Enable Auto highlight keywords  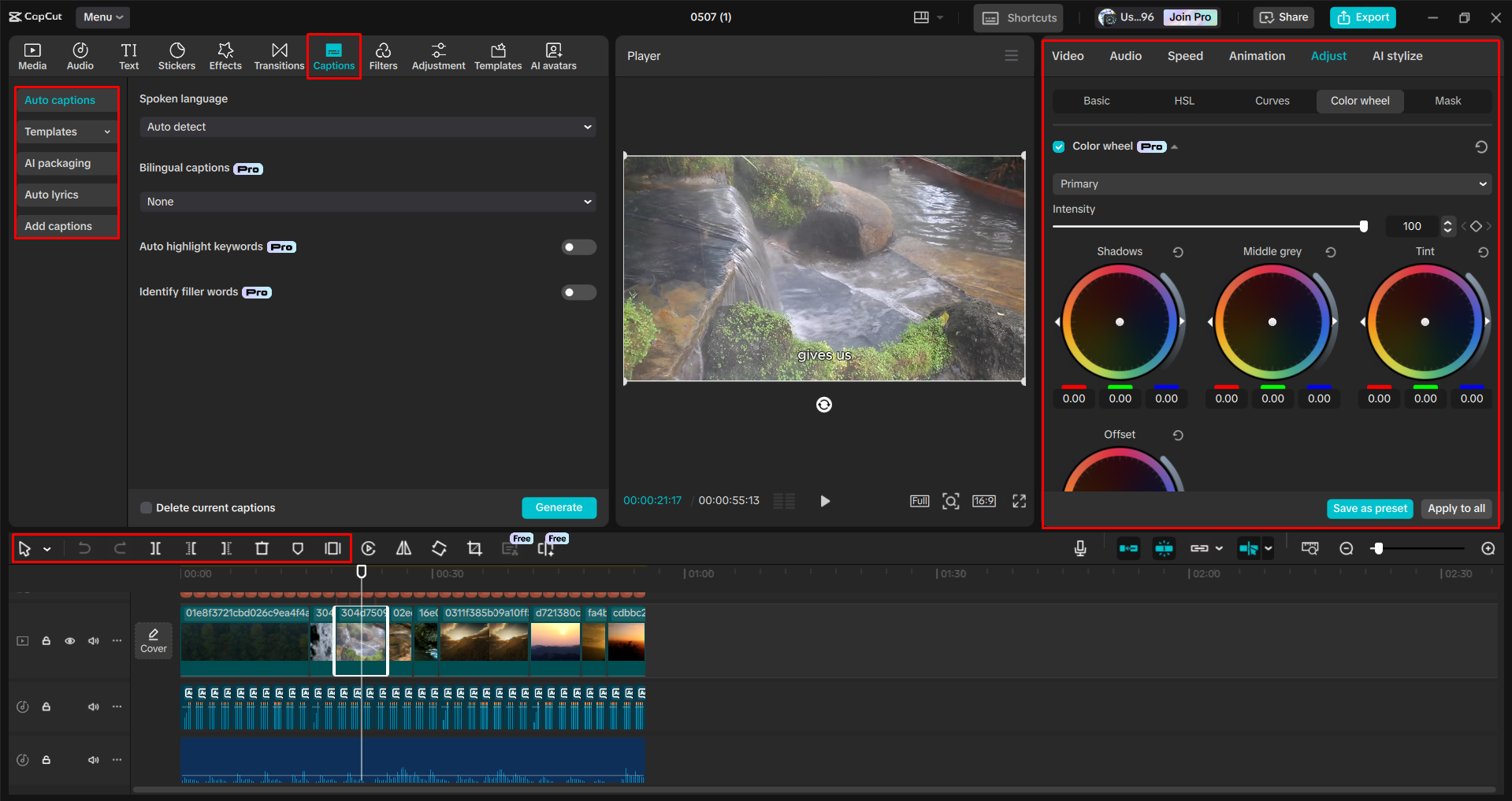578,247
